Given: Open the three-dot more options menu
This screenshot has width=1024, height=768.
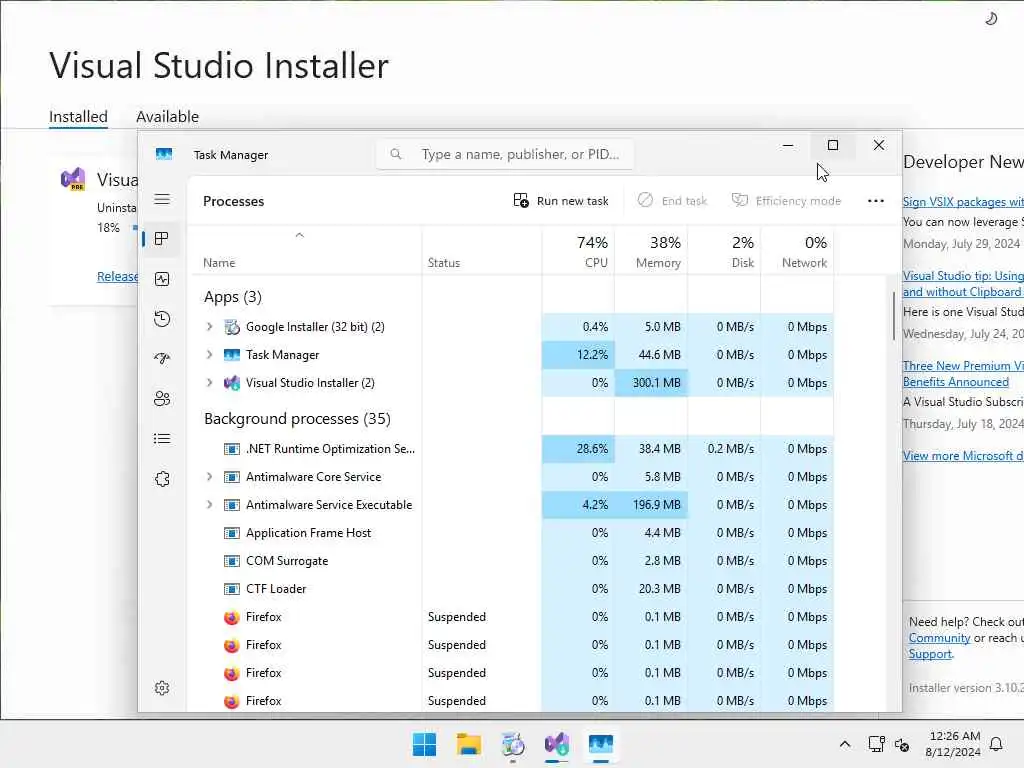Looking at the screenshot, I should coord(876,200).
